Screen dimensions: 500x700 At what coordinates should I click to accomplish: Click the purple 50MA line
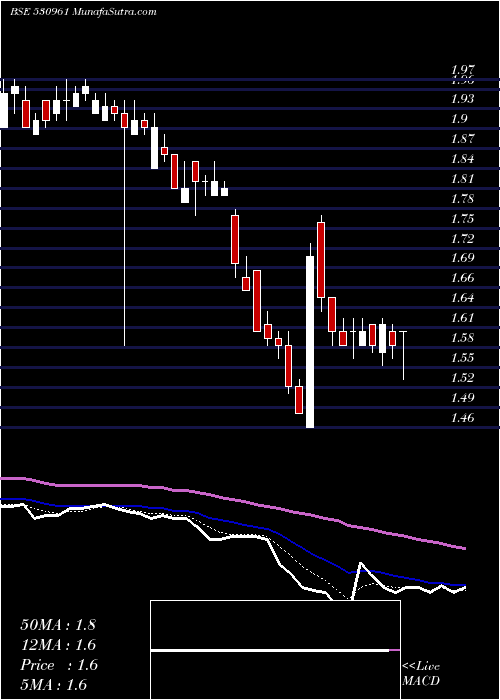[232, 500]
